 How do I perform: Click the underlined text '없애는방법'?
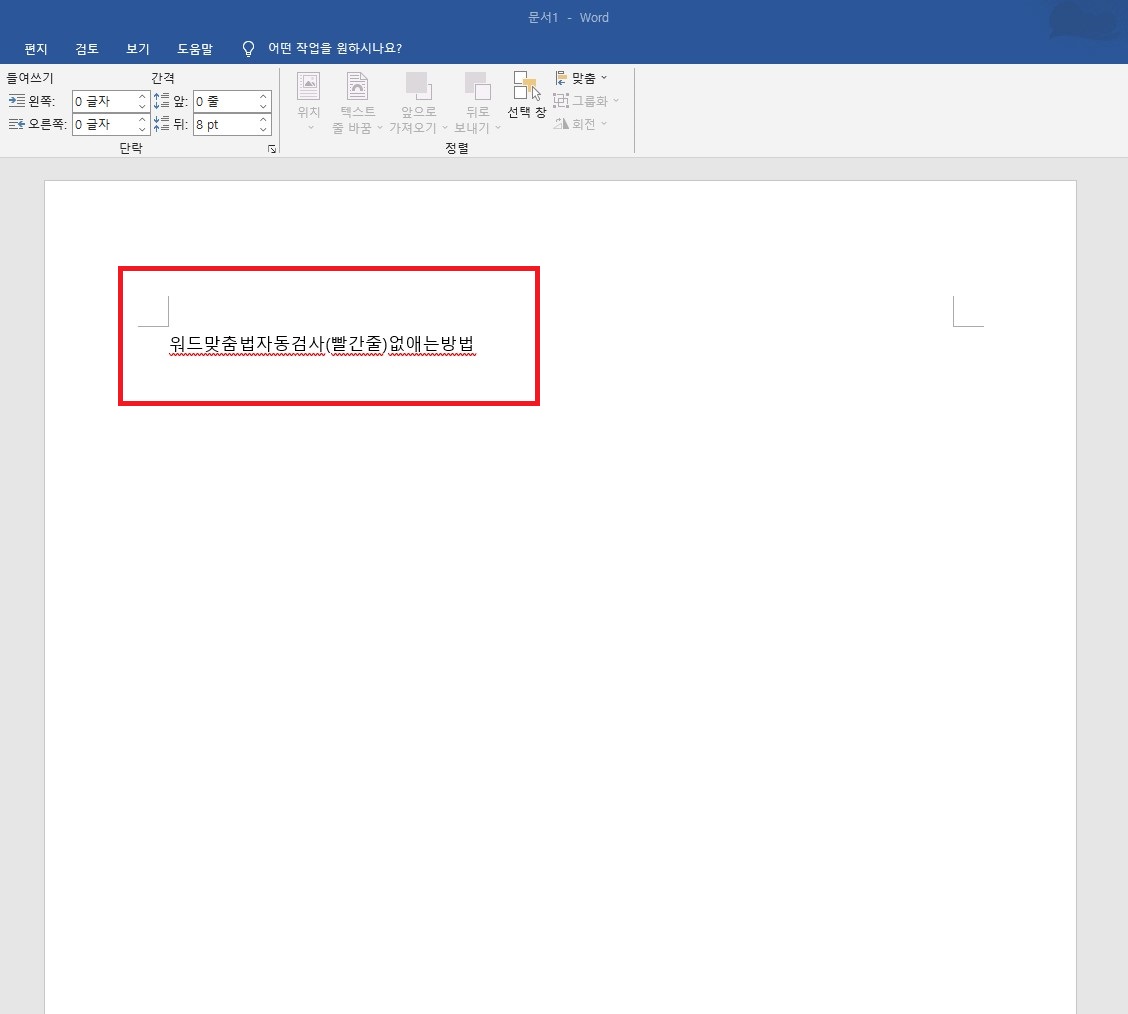pos(432,344)
